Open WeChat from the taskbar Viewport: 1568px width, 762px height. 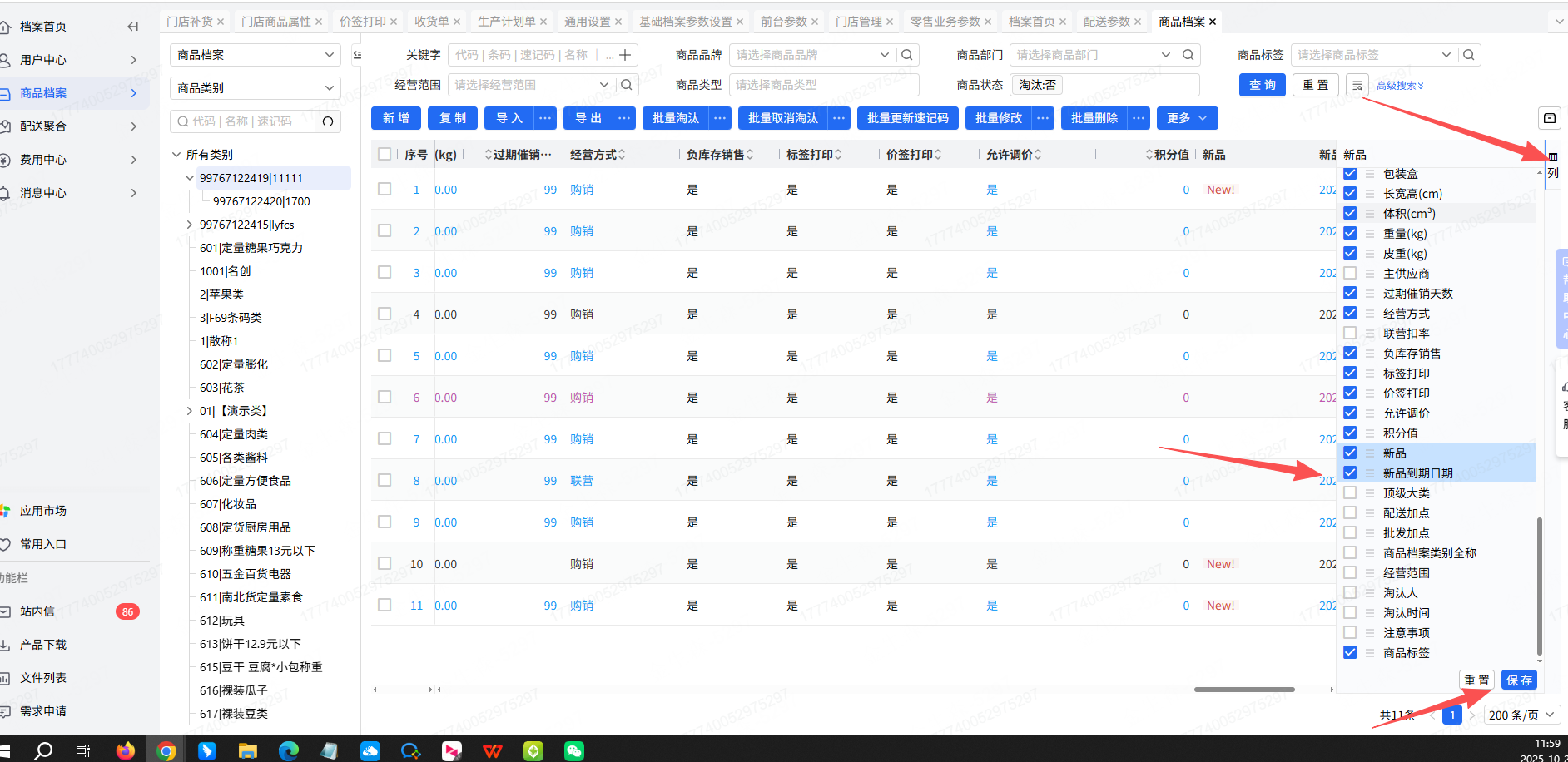pyautogui.click(x=574, y=750)
